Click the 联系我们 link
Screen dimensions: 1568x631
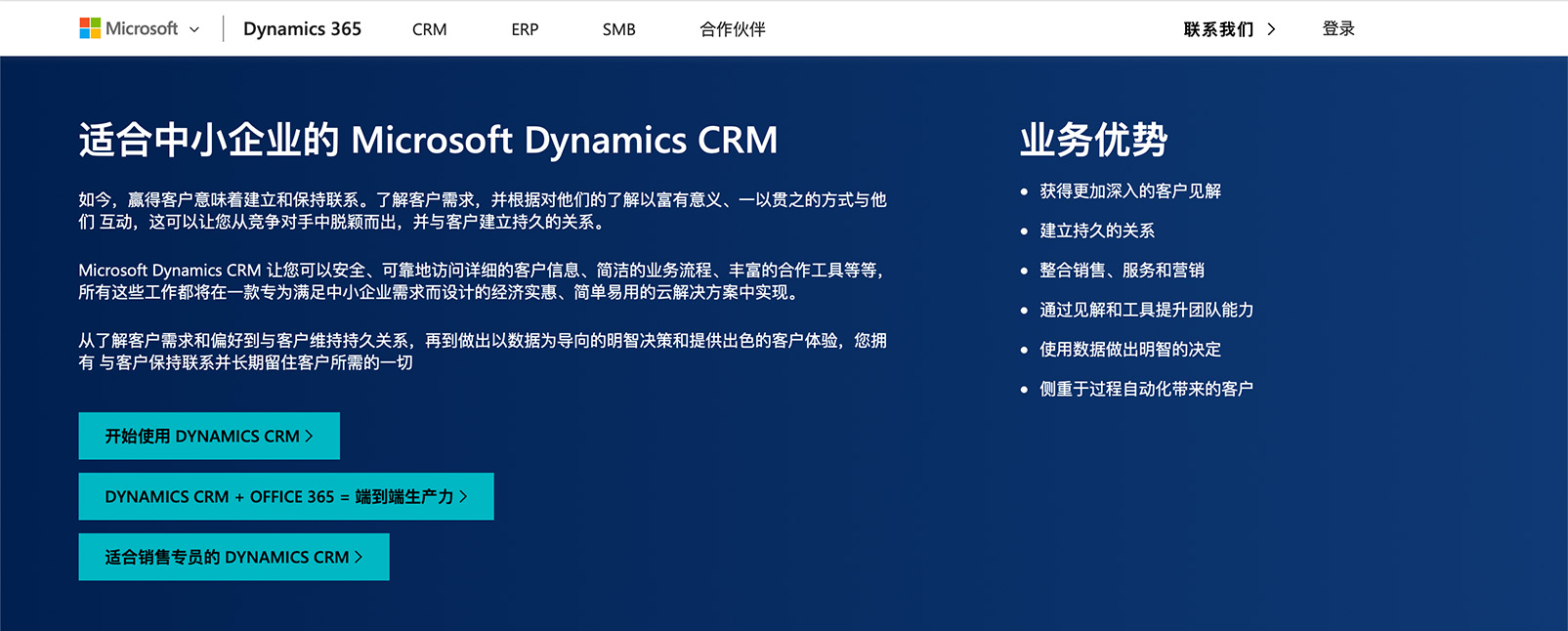coord(1218,29)
